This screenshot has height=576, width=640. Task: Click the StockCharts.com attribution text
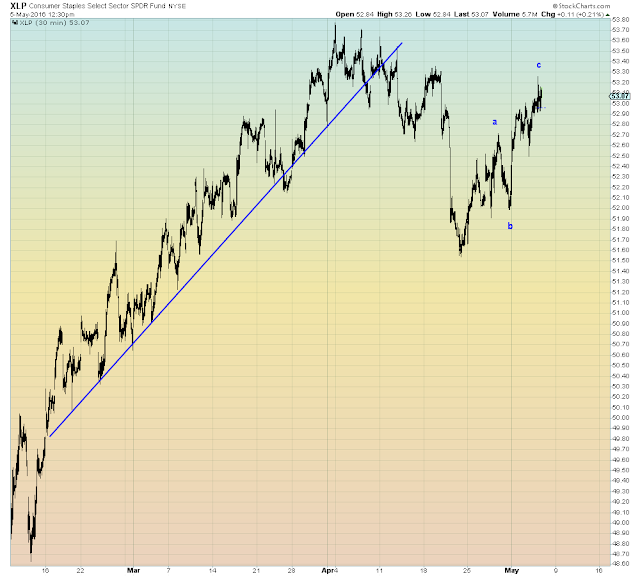tap(582, 6)
